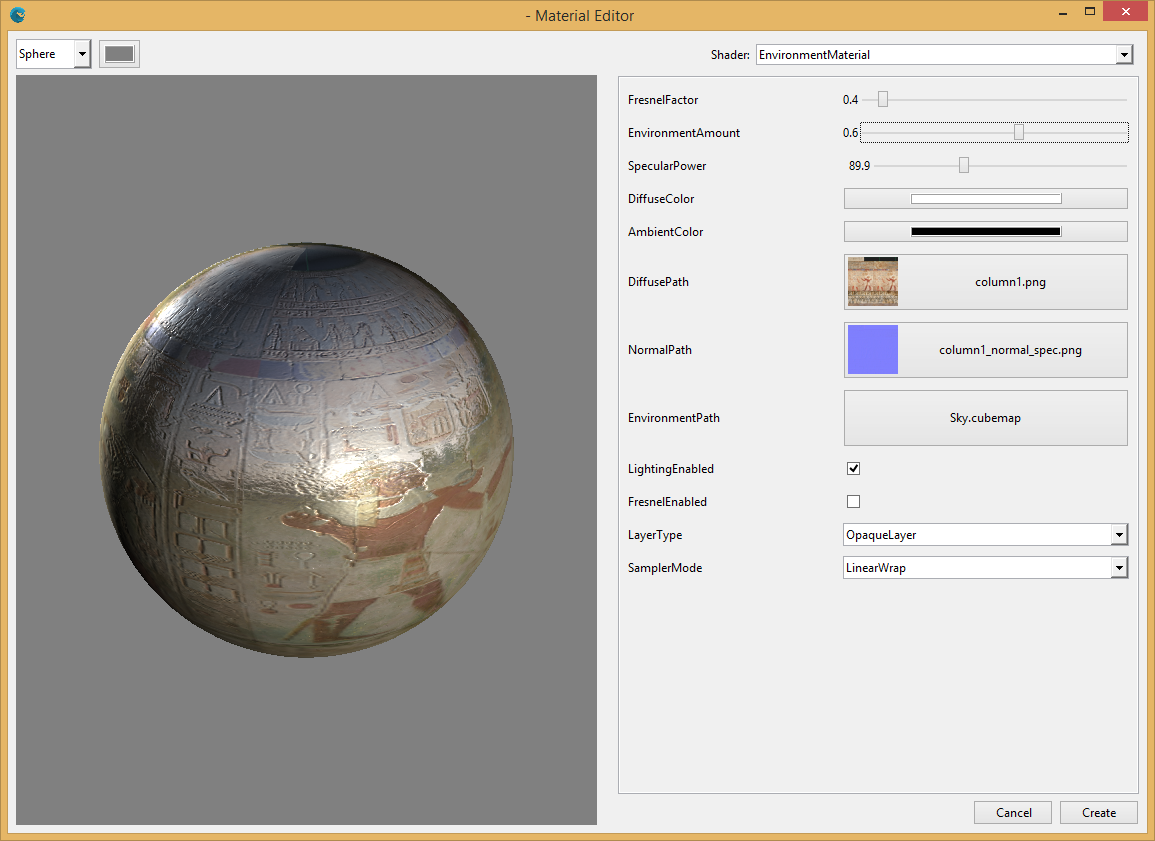This screenshot has height=841, width=1155.
Task: Click the blue normal map thumbnail
Action: [873, 350]
